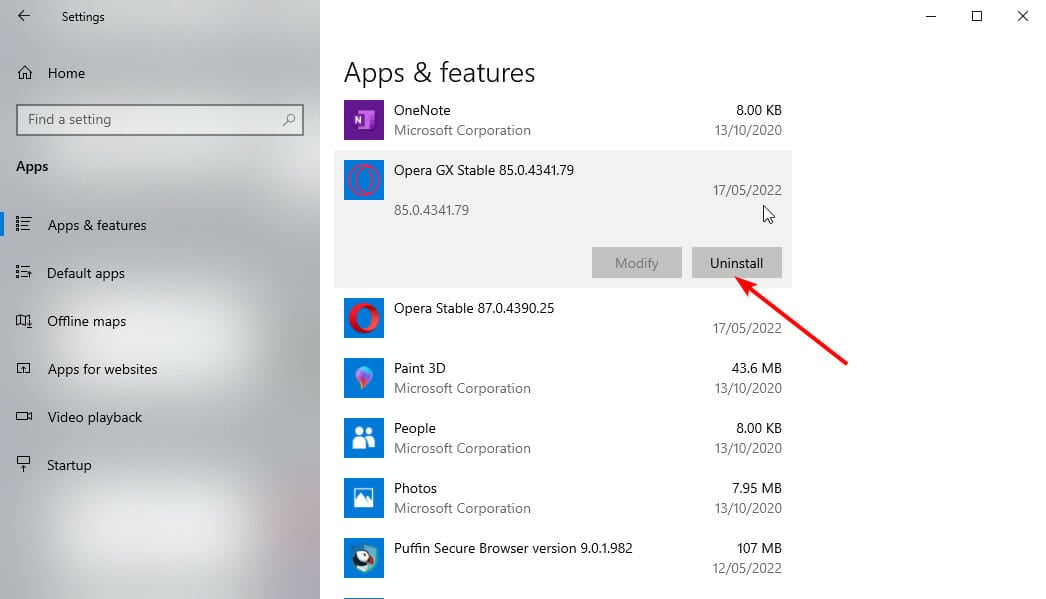
Task: Select the OneNote entry name
Action: 422,110
